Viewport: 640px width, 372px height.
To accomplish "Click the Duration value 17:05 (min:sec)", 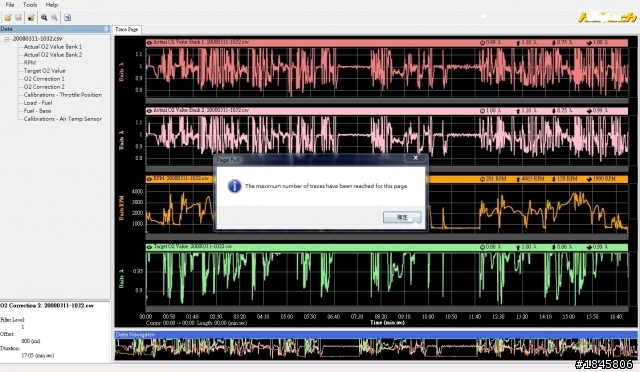I will (38, 356).
